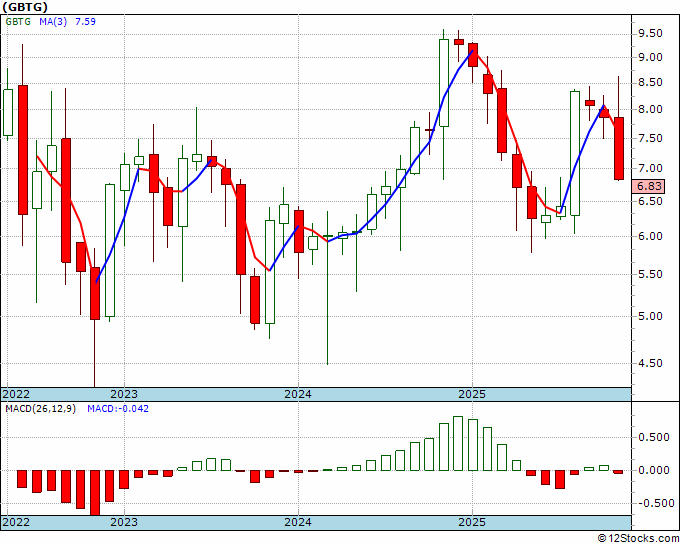Click the tallest green candle peaking near 9.50

[444, 83]
